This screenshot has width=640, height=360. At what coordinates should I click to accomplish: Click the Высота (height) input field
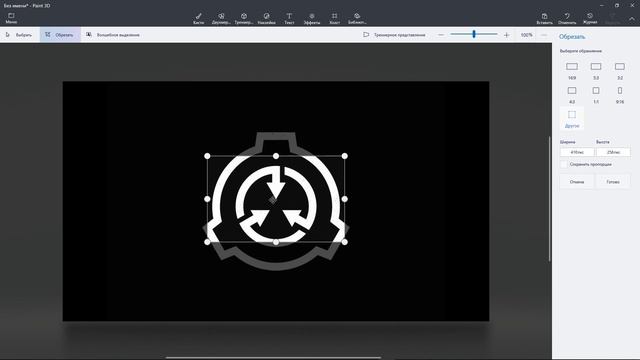(x=613, y=152)
